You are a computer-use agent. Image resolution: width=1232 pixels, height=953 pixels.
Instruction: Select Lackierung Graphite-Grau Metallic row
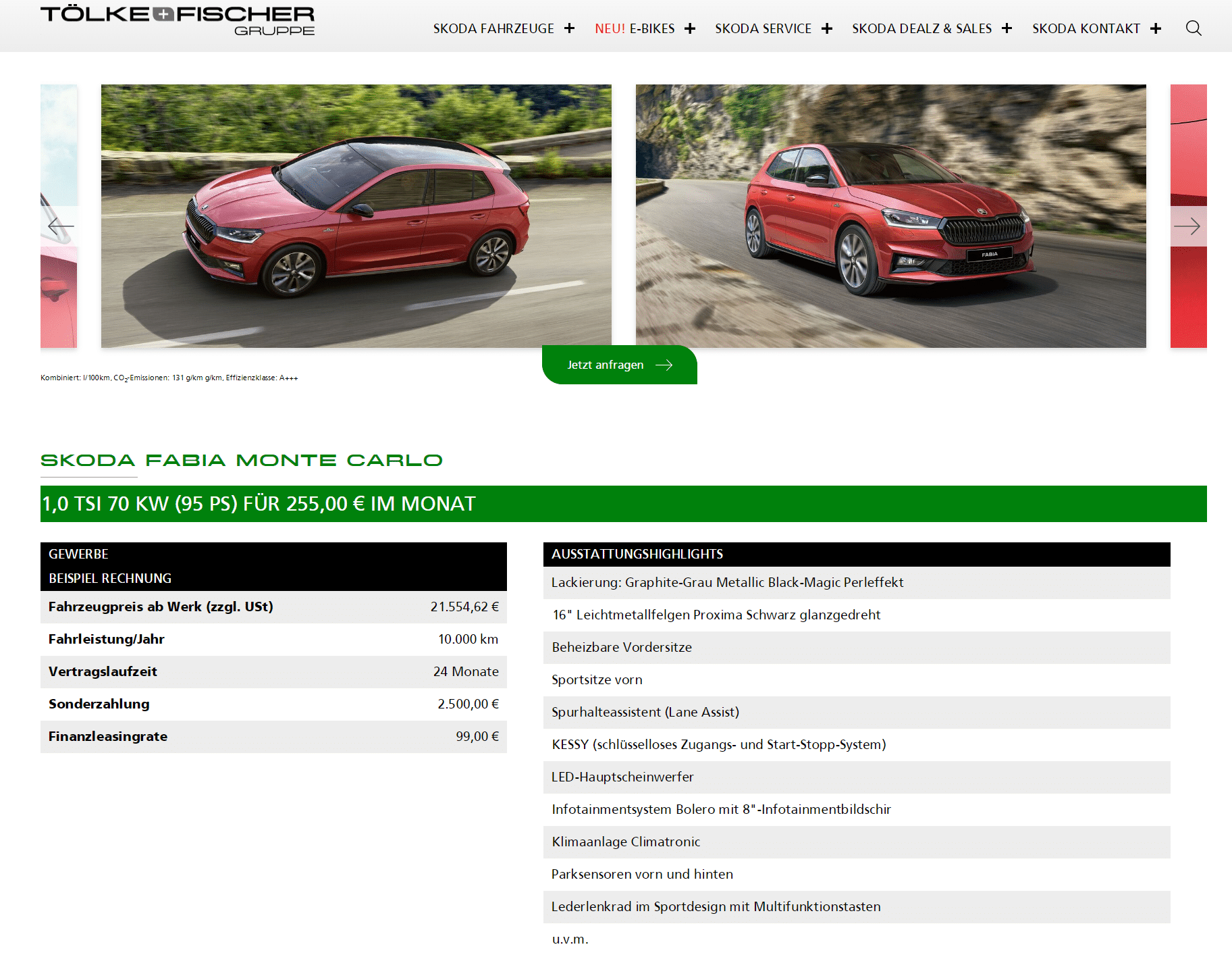[857, 582]
